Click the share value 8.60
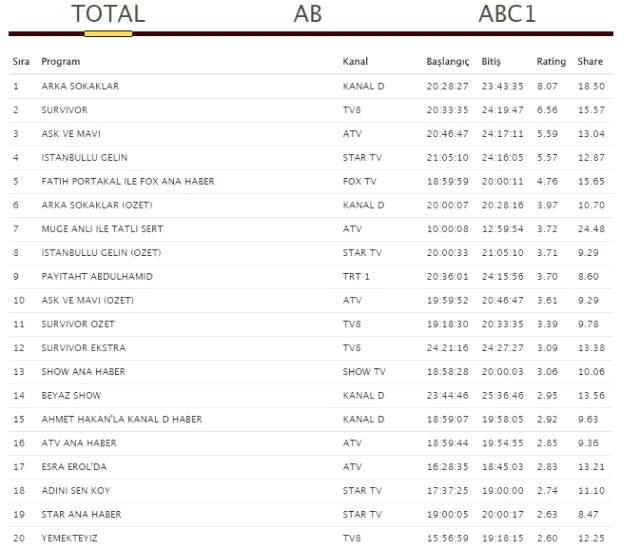 [588, 277]
